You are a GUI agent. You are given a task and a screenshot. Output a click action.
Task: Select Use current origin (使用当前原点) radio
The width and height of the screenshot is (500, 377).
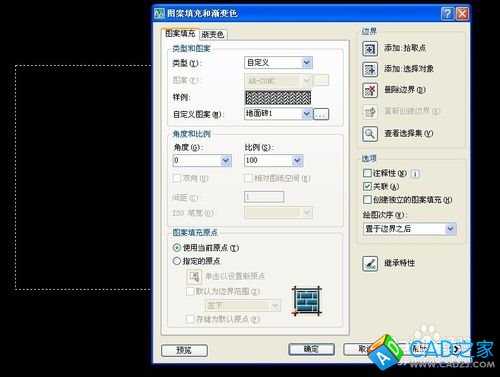(x=177, y=248)
